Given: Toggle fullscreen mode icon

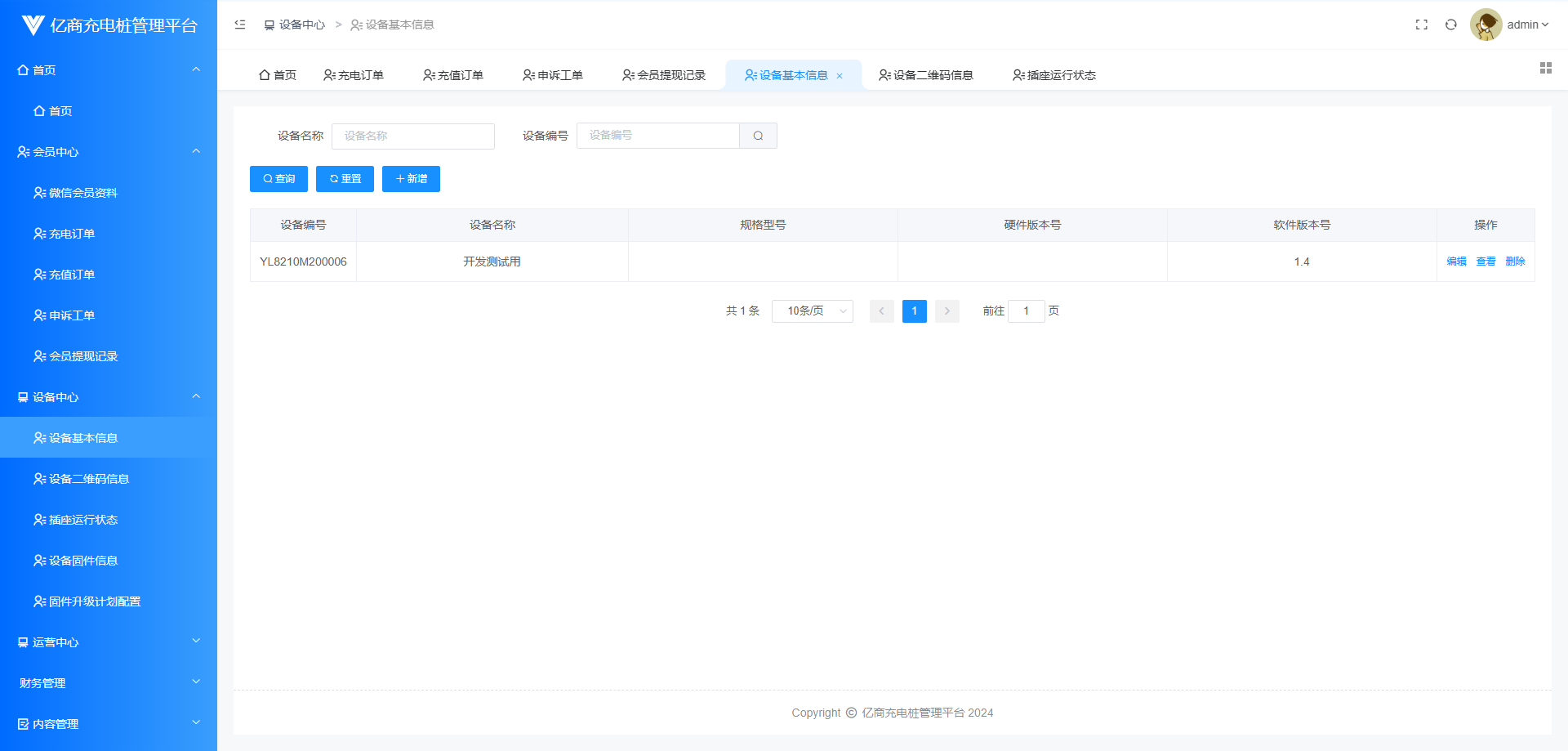Looking at the screenshot, I should click(1421, 25).
